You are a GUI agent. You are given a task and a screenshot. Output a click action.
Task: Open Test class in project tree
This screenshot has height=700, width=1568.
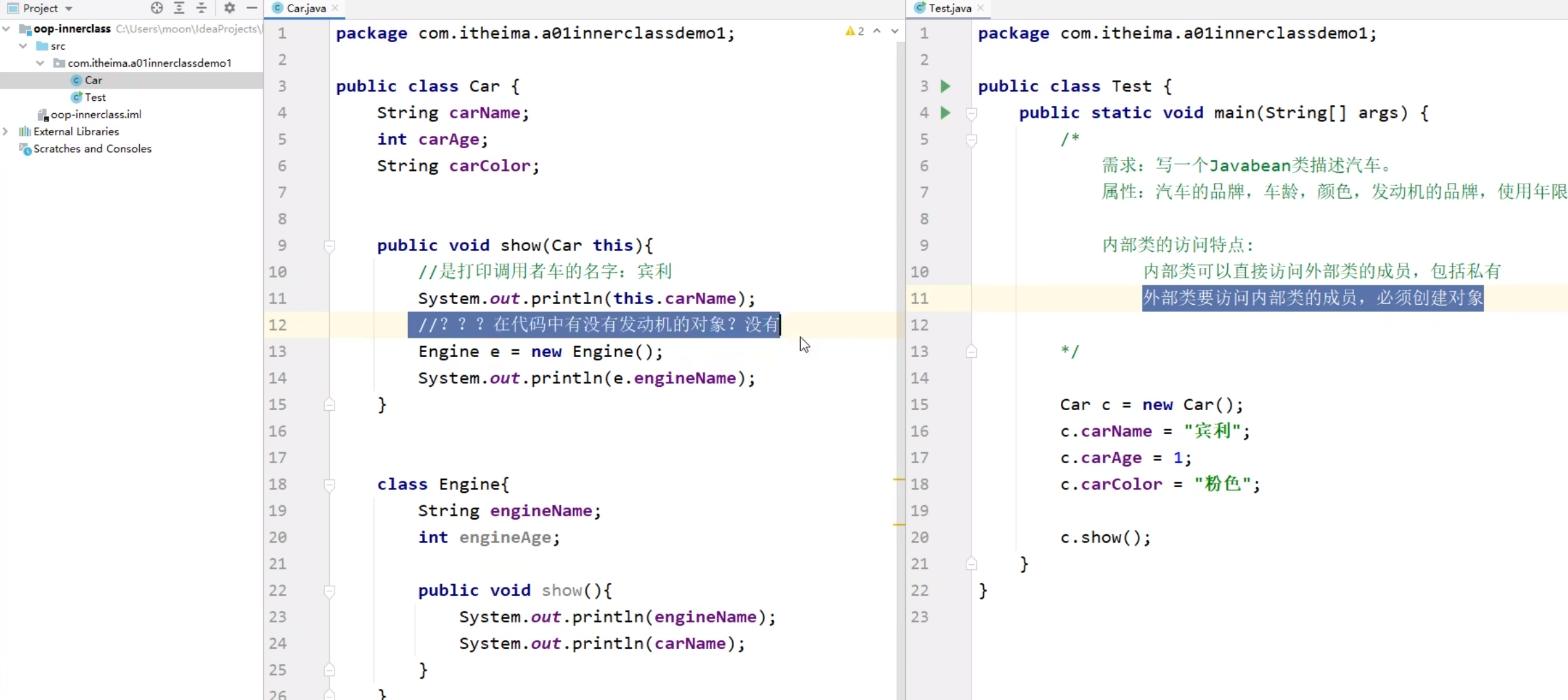click(x=95, y=97)
